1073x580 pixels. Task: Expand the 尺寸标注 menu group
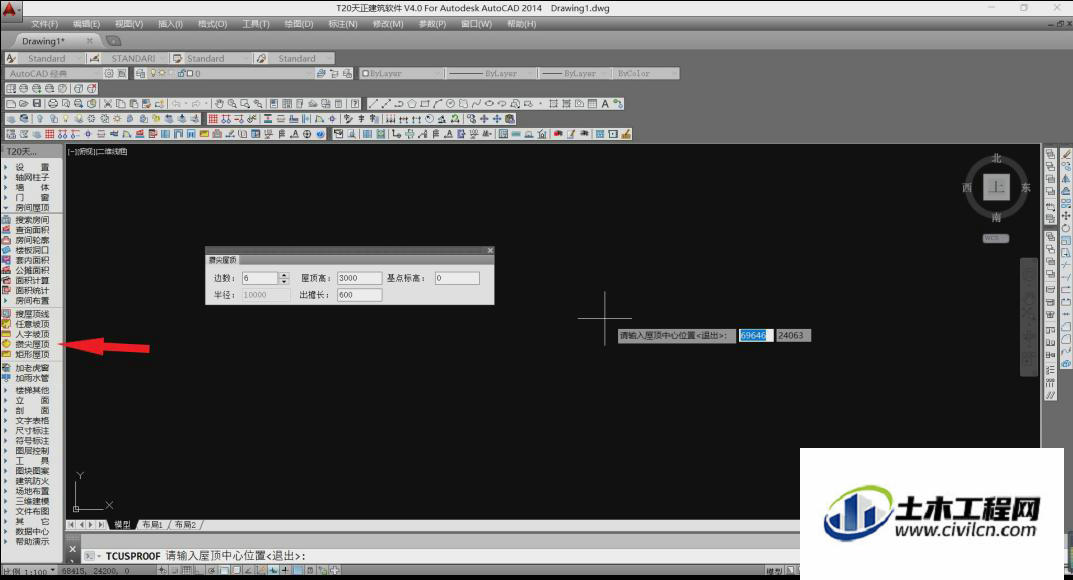click(x=32, y=431)
